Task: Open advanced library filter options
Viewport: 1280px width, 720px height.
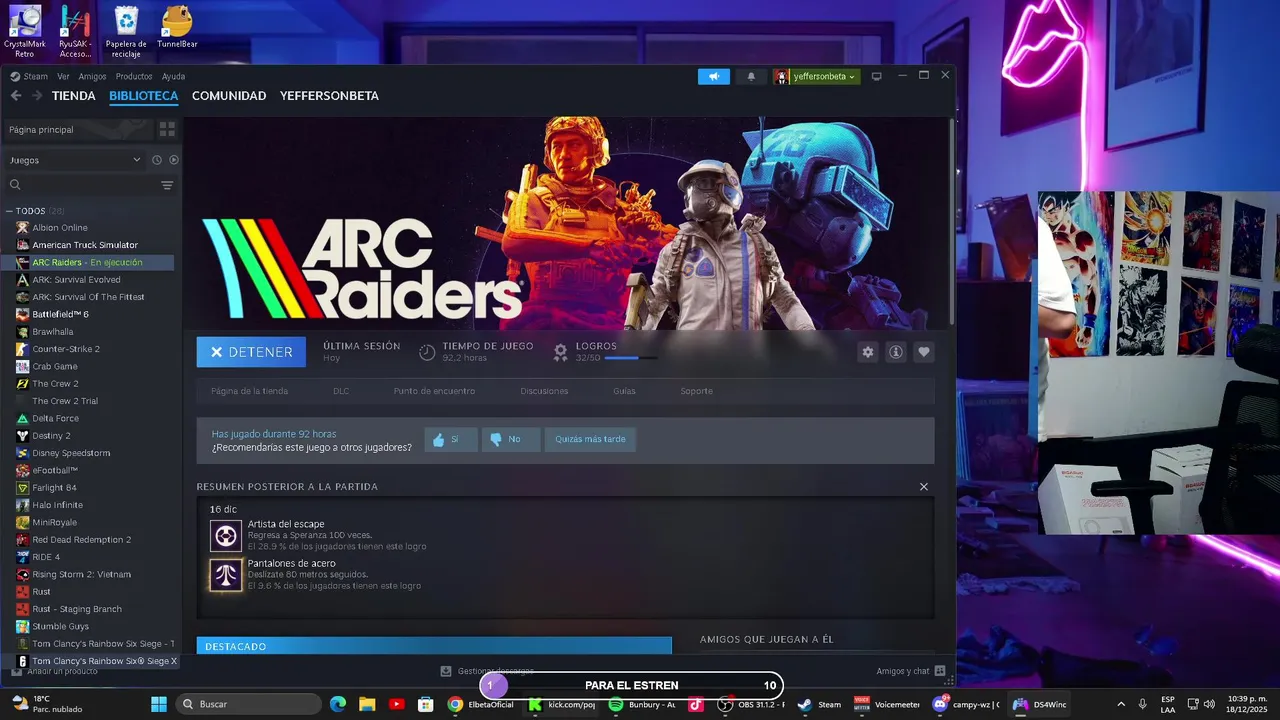Action: pyautogui.click(x=167, y=185)
